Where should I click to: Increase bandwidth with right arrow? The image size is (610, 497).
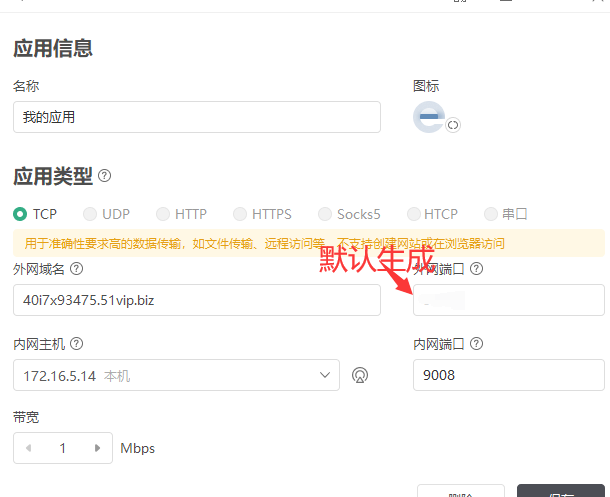(x=97, y=448)
